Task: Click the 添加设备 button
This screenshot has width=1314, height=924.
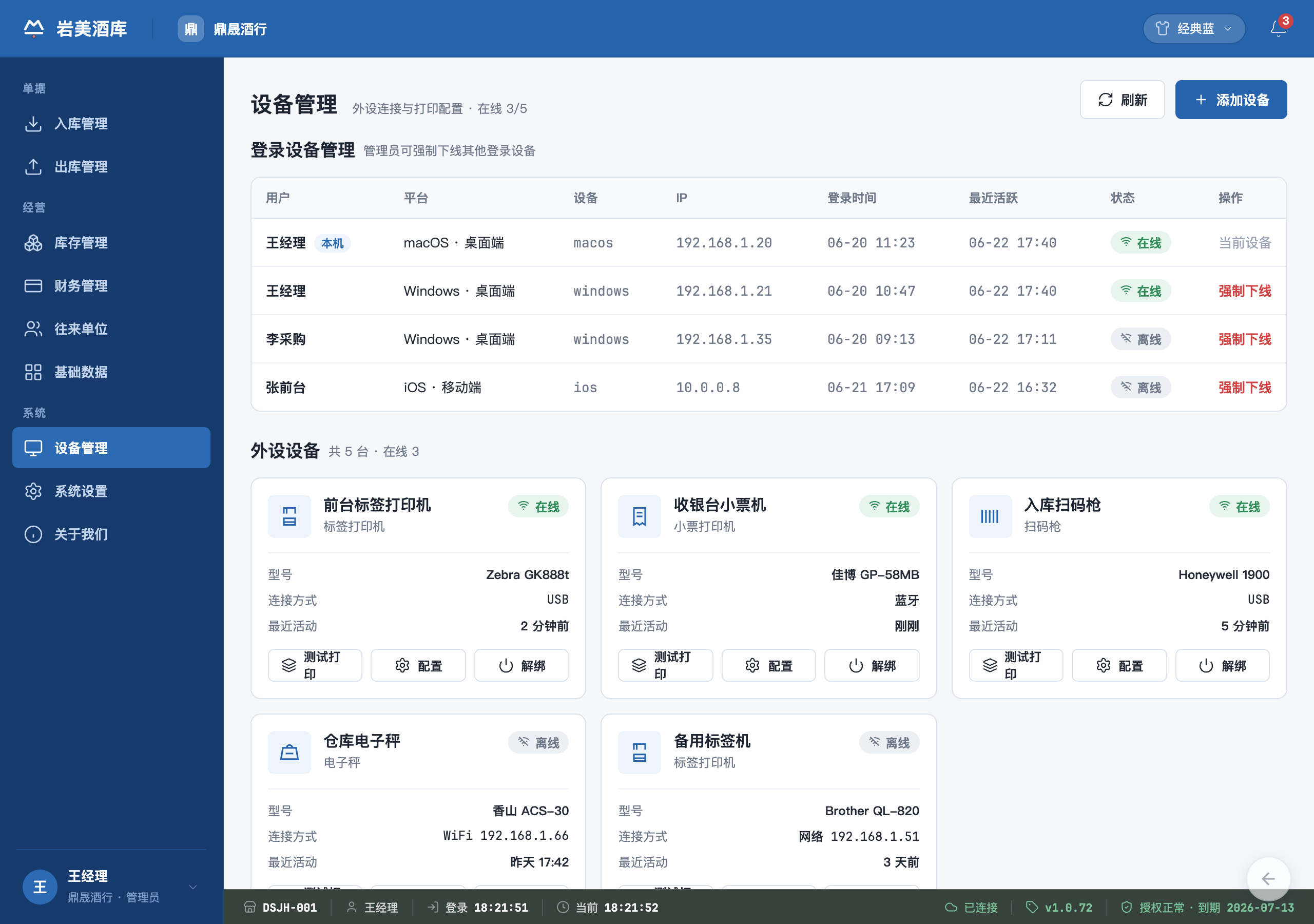Action: 1230,100
